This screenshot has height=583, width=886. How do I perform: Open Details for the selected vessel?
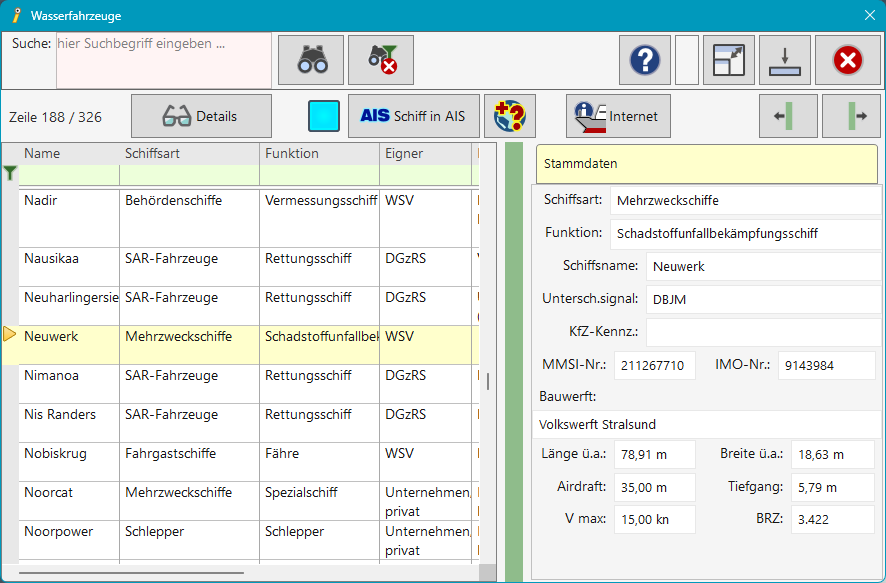click(200, 115)
